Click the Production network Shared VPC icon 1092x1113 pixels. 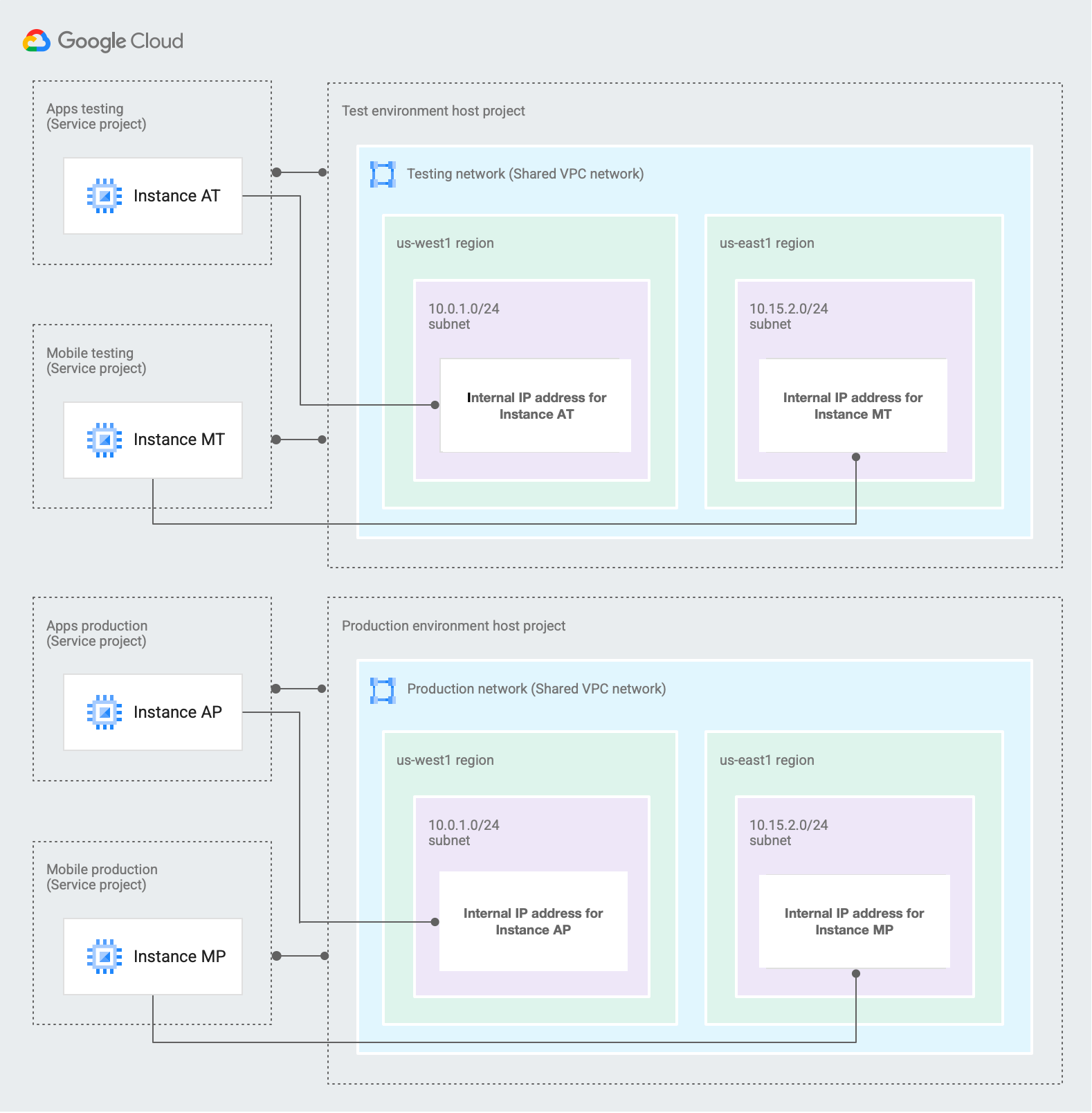tap(383, 690)
